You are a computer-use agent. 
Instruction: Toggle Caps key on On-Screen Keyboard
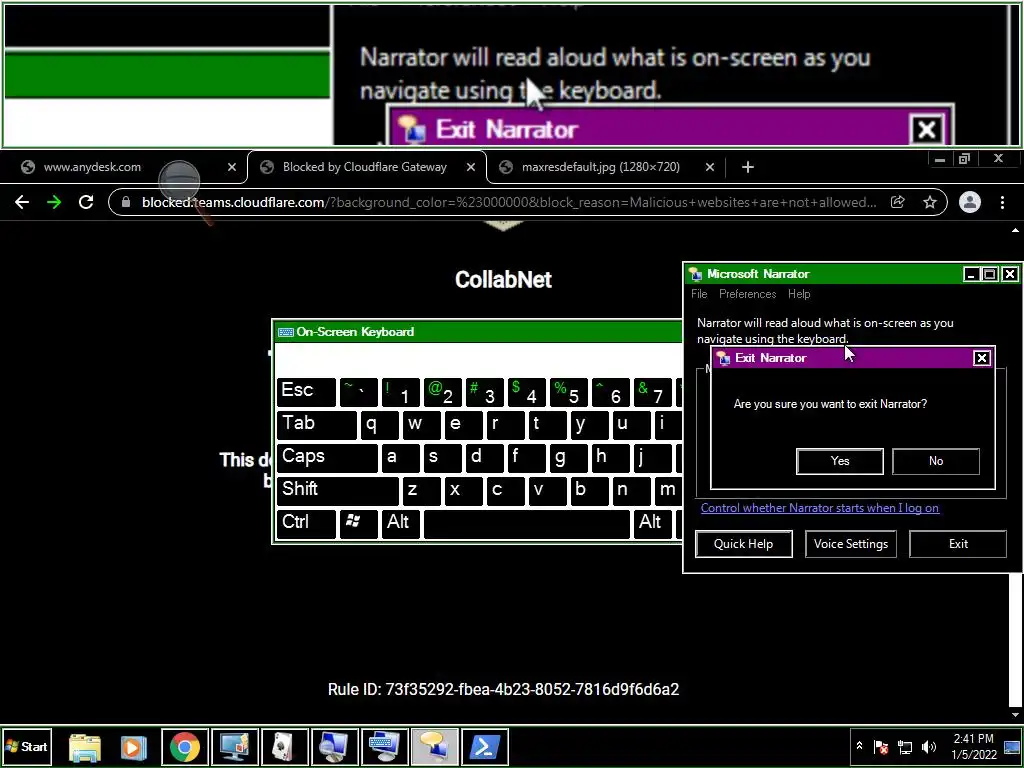click(327, 458)
